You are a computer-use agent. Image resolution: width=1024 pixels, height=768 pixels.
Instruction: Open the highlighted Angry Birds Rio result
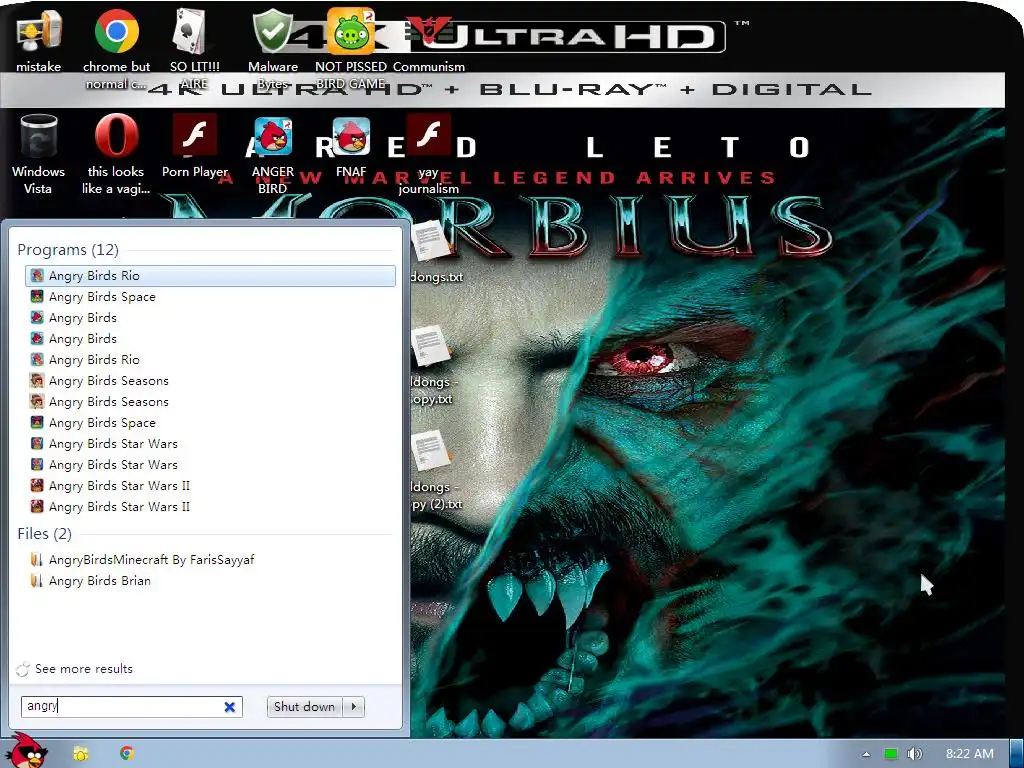(x=210, y=276)
